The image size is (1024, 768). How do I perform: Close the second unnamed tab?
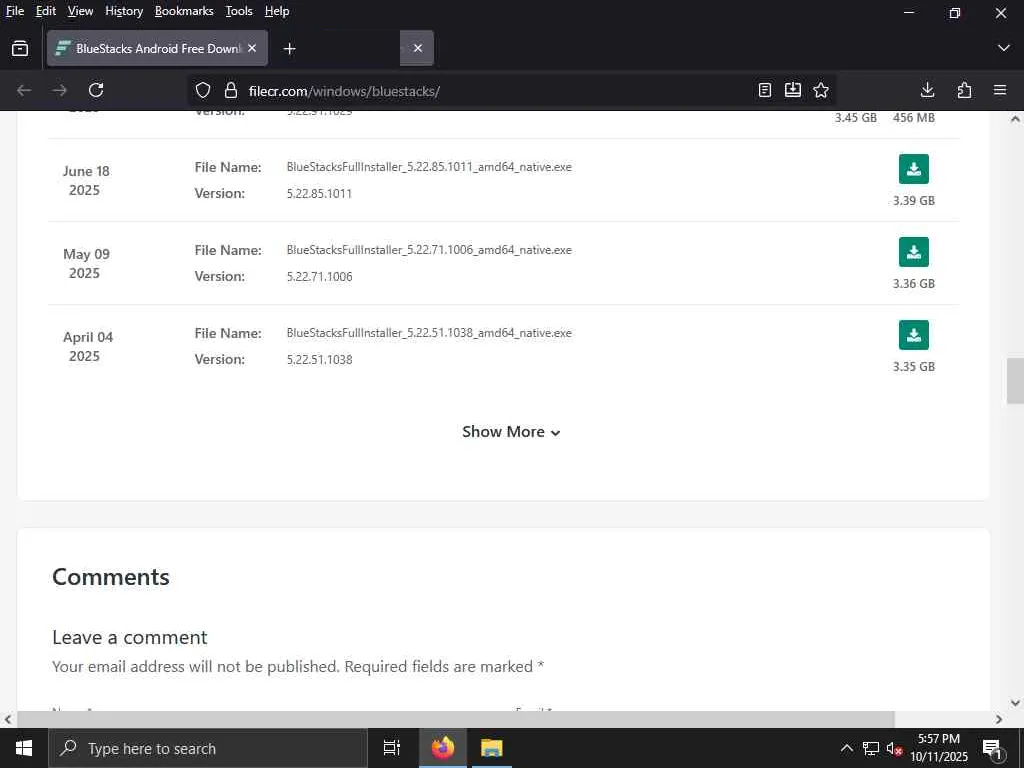click(418, 48)
